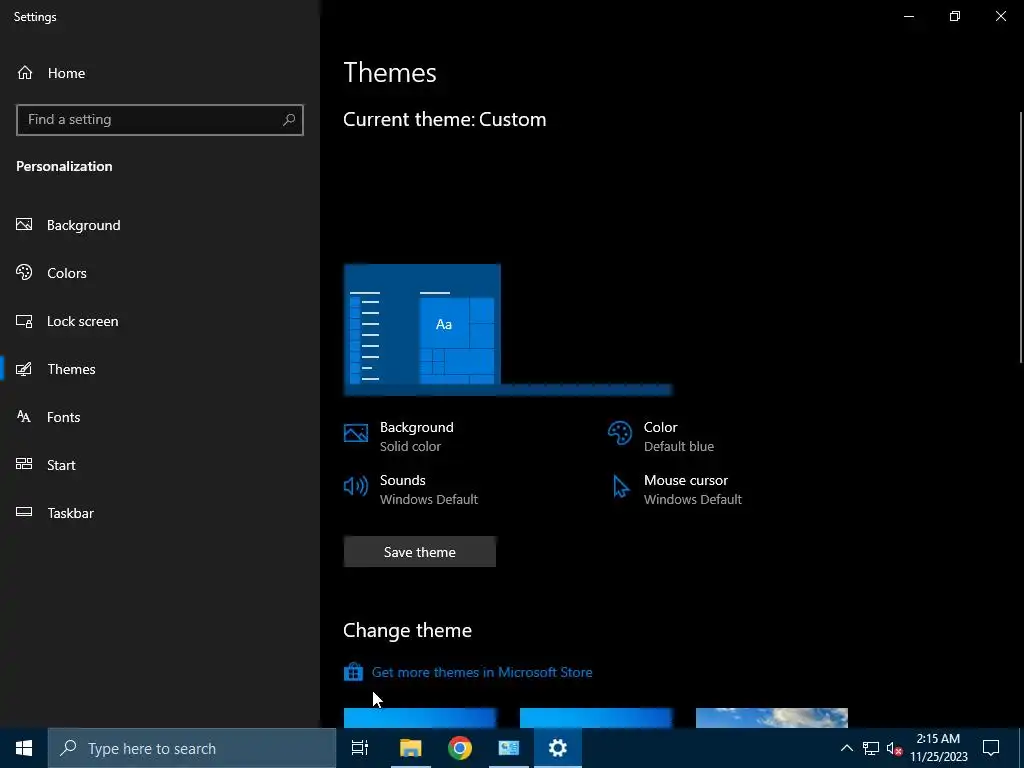Click the Fonts icon in sidebar

(x=24, y=417)
